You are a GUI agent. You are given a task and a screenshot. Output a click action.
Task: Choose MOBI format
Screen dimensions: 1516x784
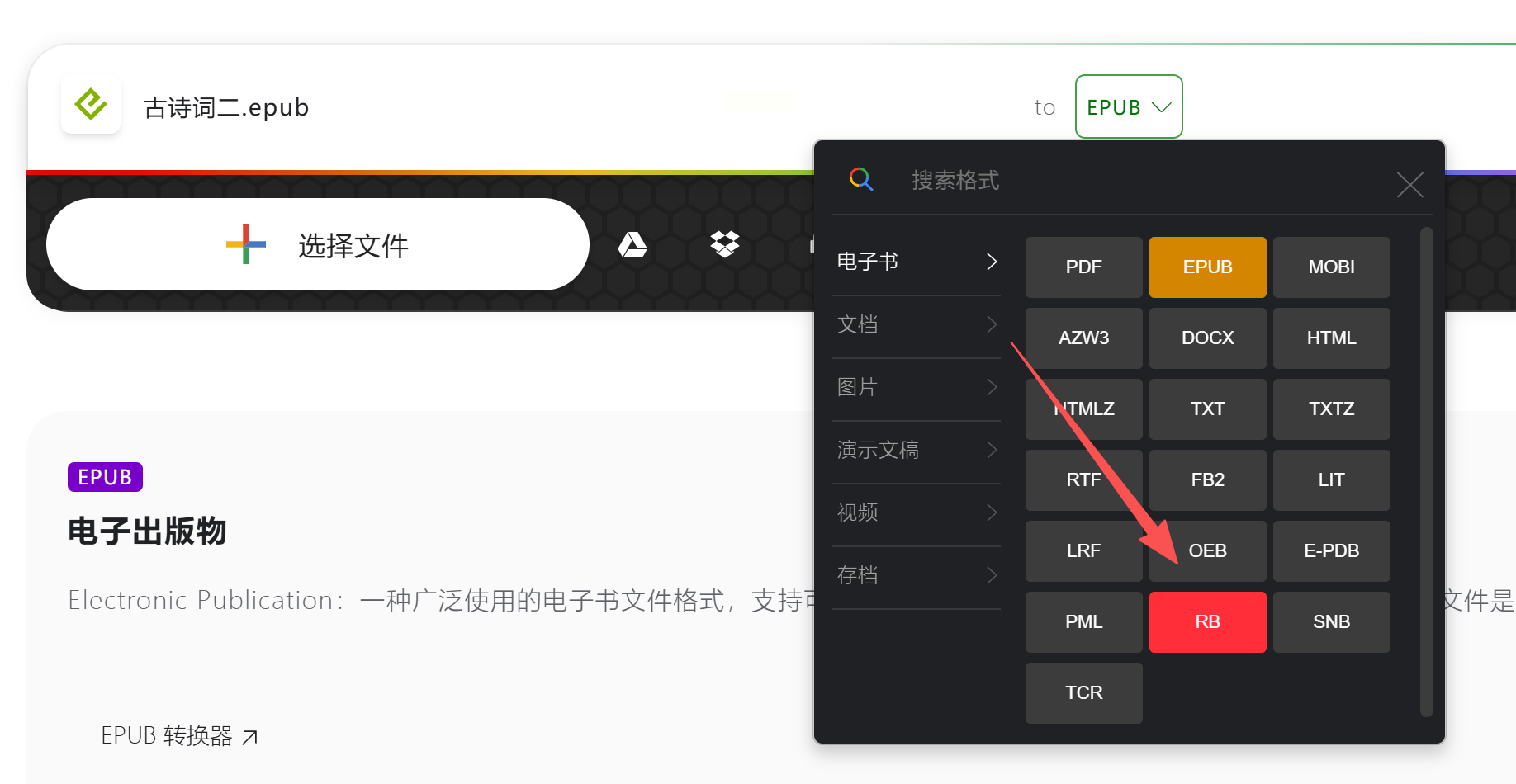click(1332, 267)
